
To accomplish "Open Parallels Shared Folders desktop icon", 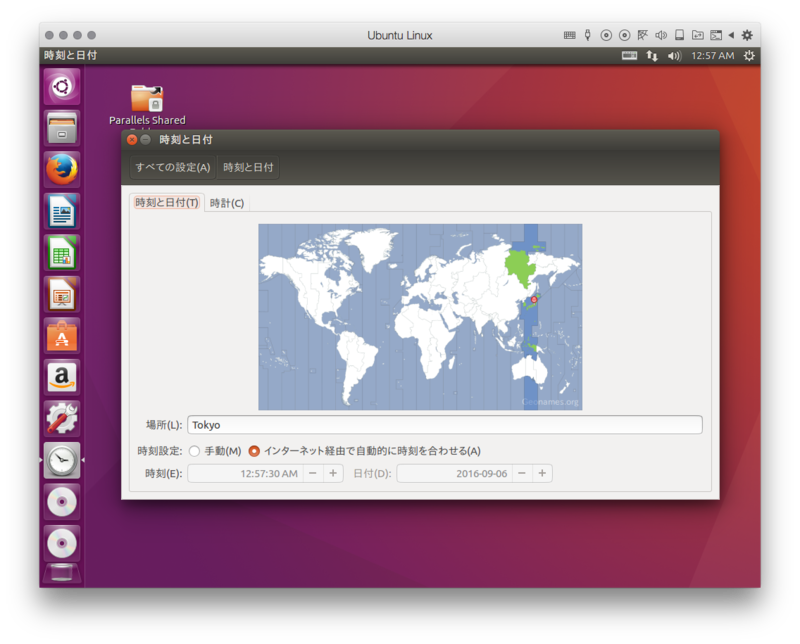I will coord(147,105).
